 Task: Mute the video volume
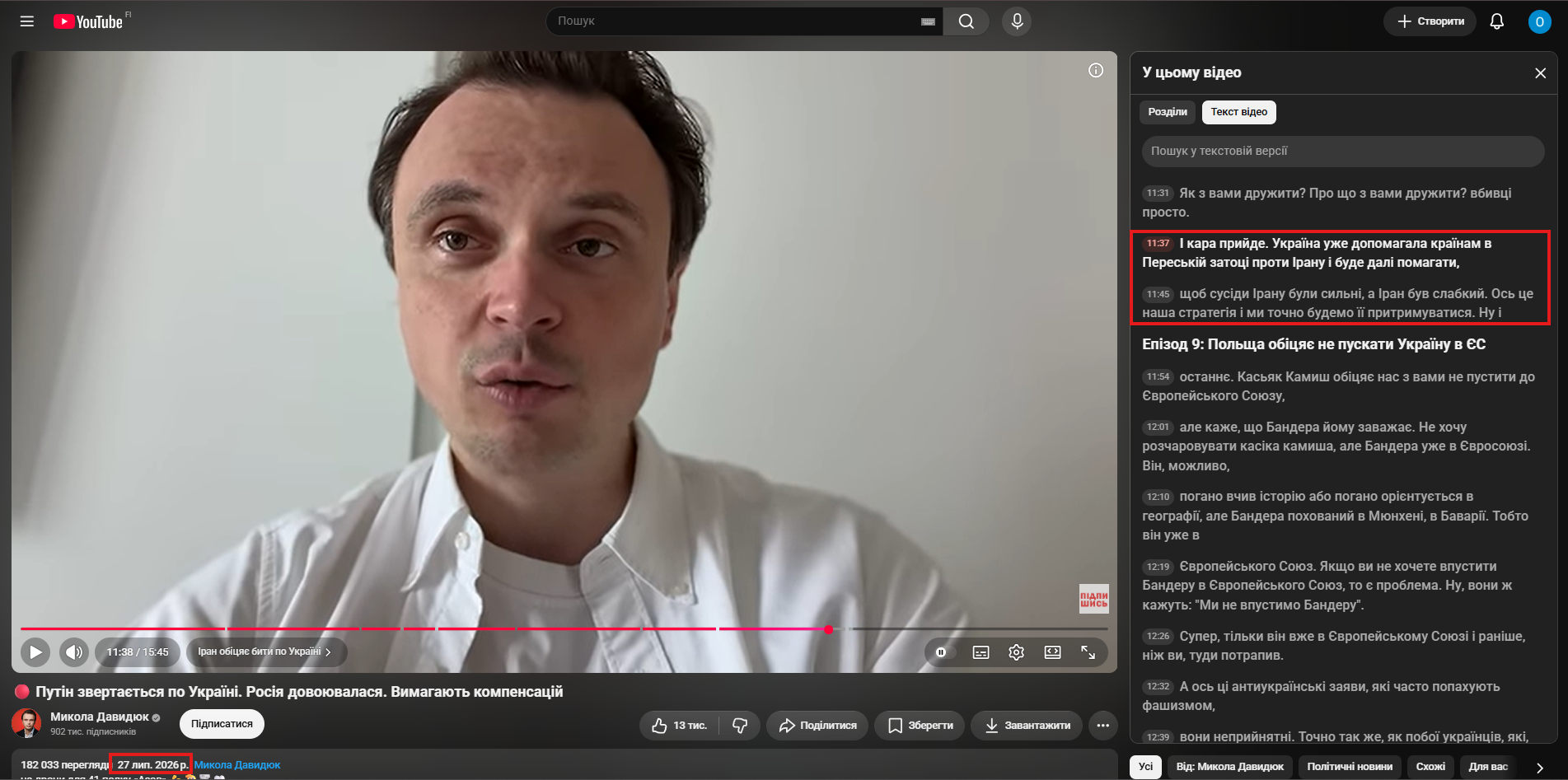coord(74,652)
